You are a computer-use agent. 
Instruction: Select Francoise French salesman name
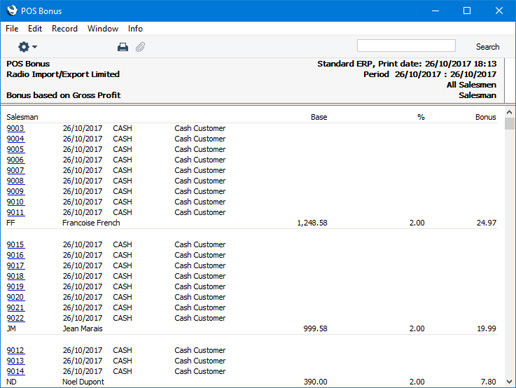pyautogui.click(x=91, y=223)
